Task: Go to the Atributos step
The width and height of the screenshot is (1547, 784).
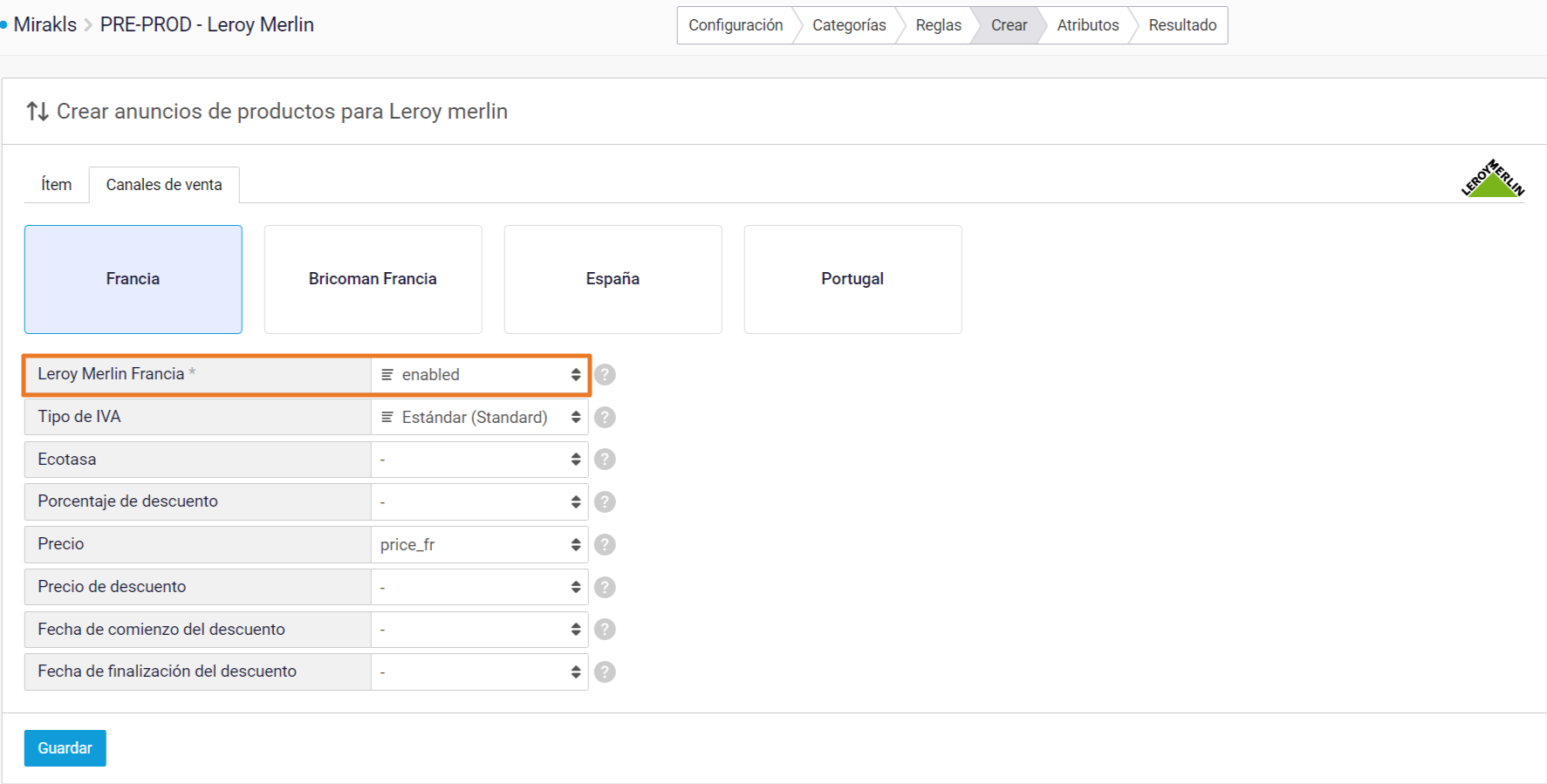Action: (x=1087, y=25)
